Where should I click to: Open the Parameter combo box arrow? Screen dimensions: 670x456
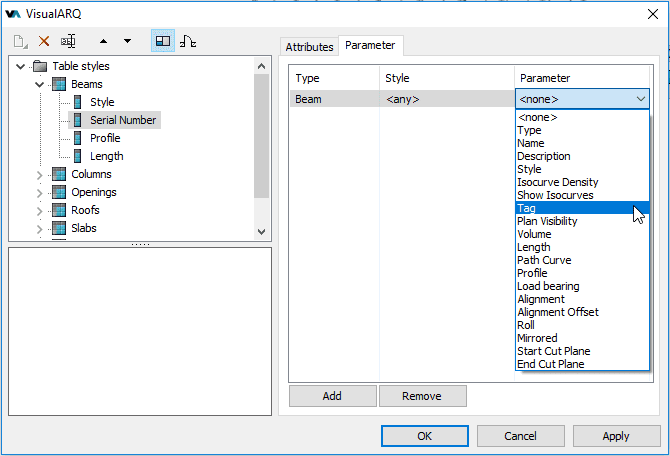tap(641, 99)
